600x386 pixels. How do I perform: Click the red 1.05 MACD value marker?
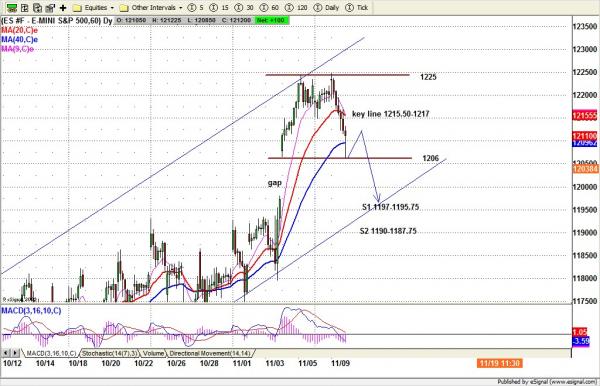[x=580, y=332]
